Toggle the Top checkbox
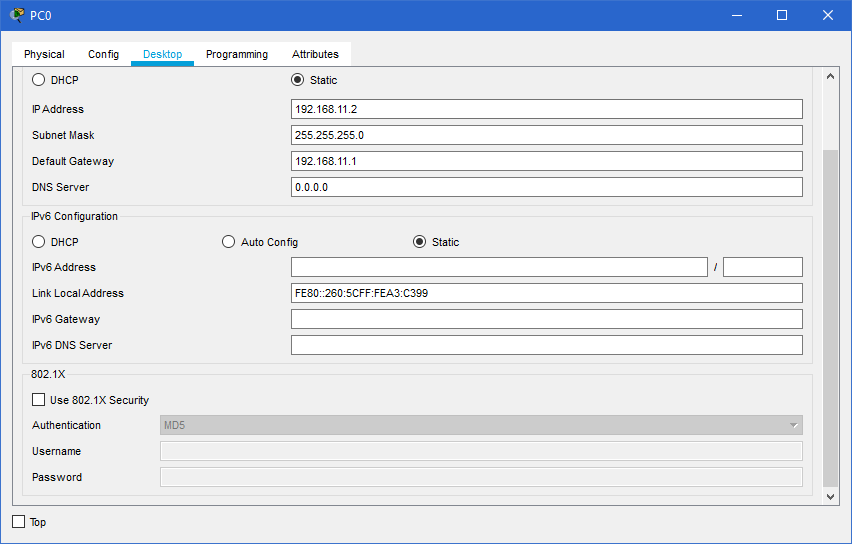The width and height of the screenshot is (852, 544). point(18,522)
